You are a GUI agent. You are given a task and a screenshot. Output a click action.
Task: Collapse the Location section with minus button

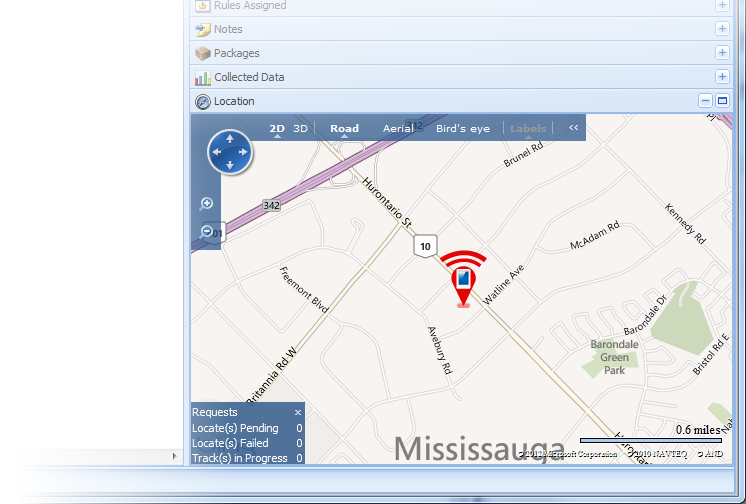click(705, 101)
